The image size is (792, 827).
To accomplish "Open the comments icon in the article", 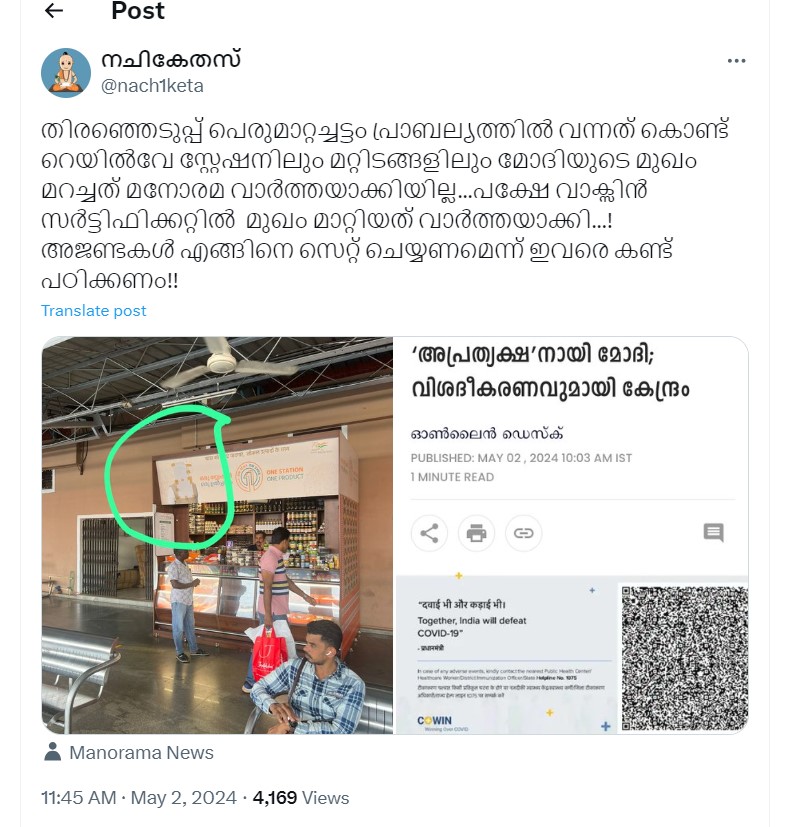I will (713, 532).
